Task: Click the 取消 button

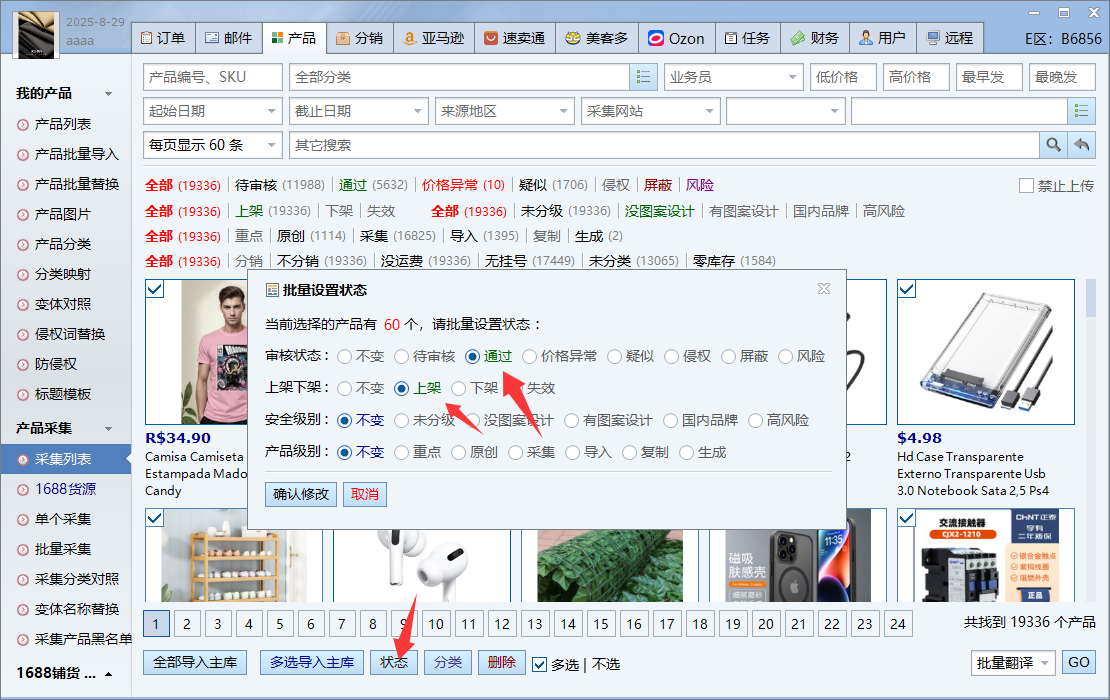Action: pos(364,494)
